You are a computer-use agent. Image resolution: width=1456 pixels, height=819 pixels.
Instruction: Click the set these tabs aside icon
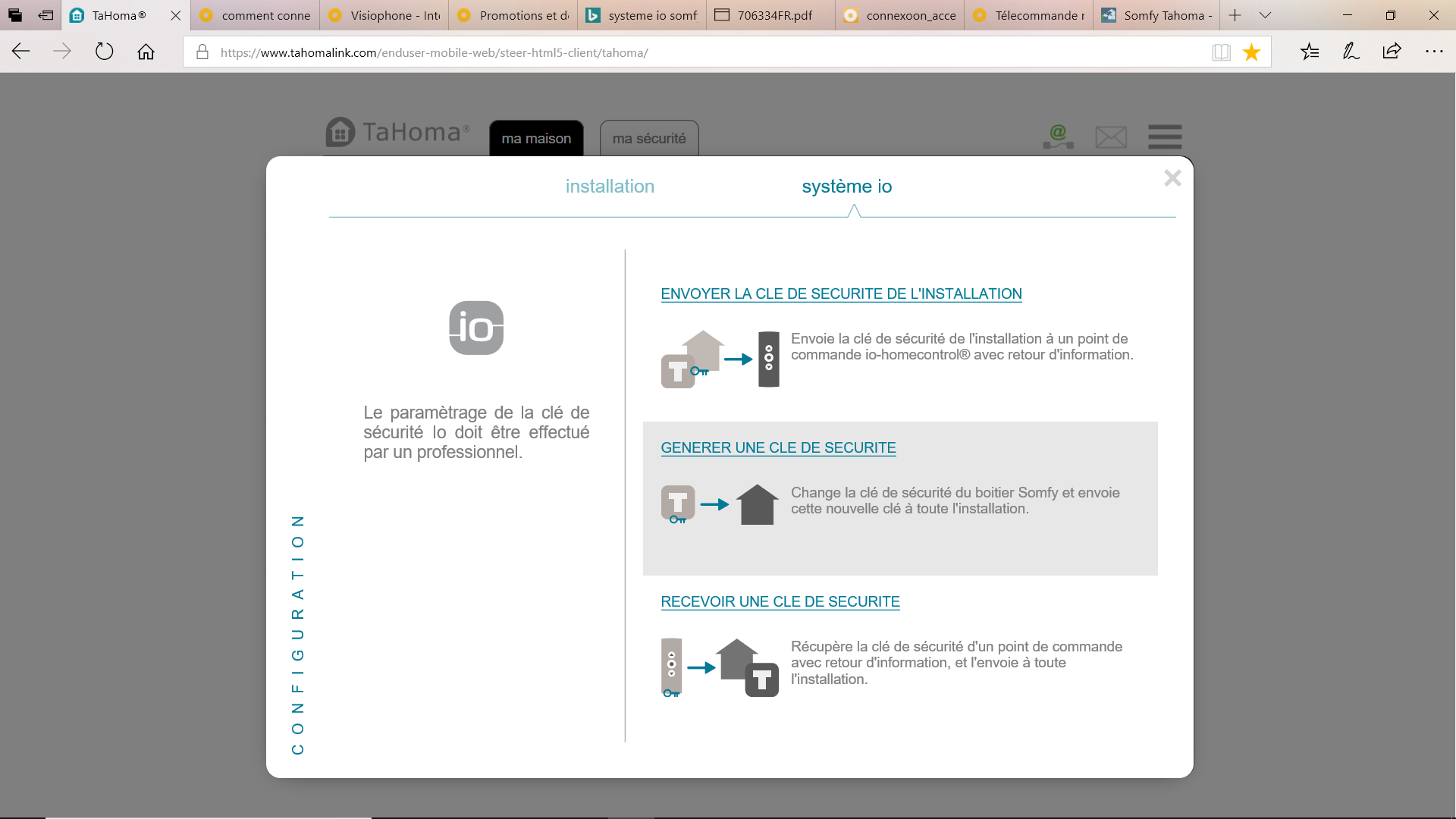(x=45, y=15)
